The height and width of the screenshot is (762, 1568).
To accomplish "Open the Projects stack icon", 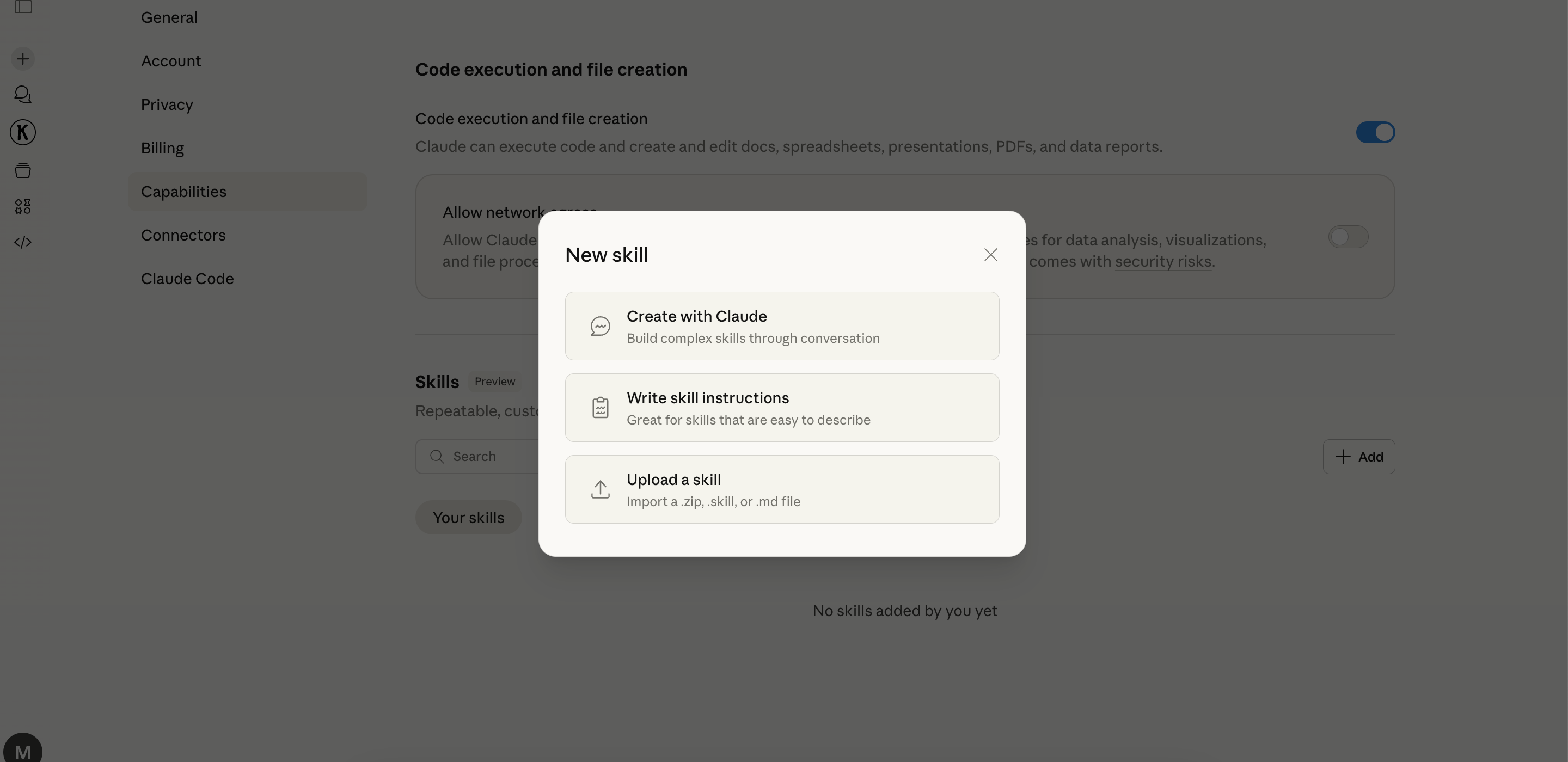I will point(23,170).
